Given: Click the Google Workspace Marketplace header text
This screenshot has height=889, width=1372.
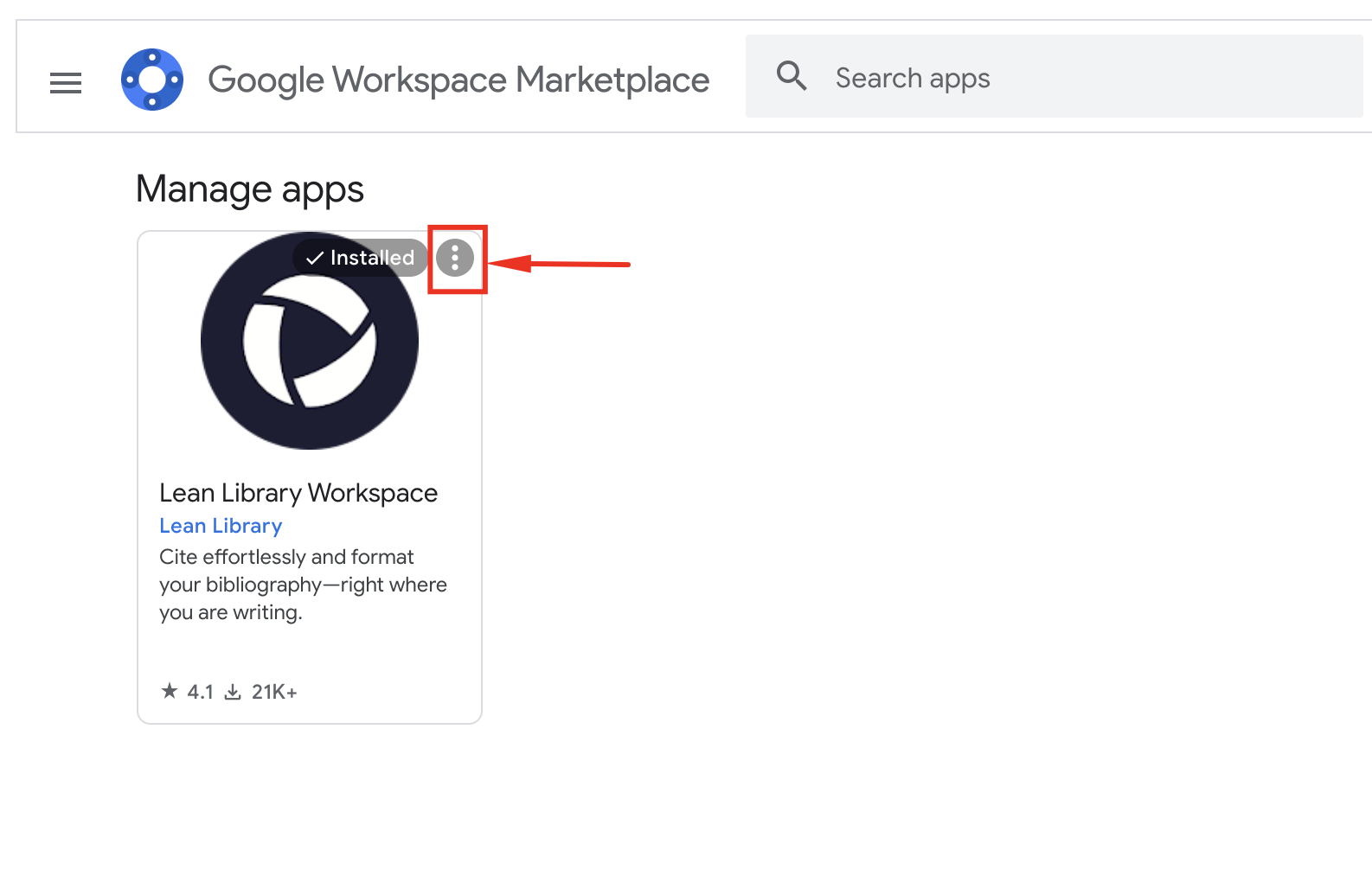Looking at the screenshot, I should 458,80.
